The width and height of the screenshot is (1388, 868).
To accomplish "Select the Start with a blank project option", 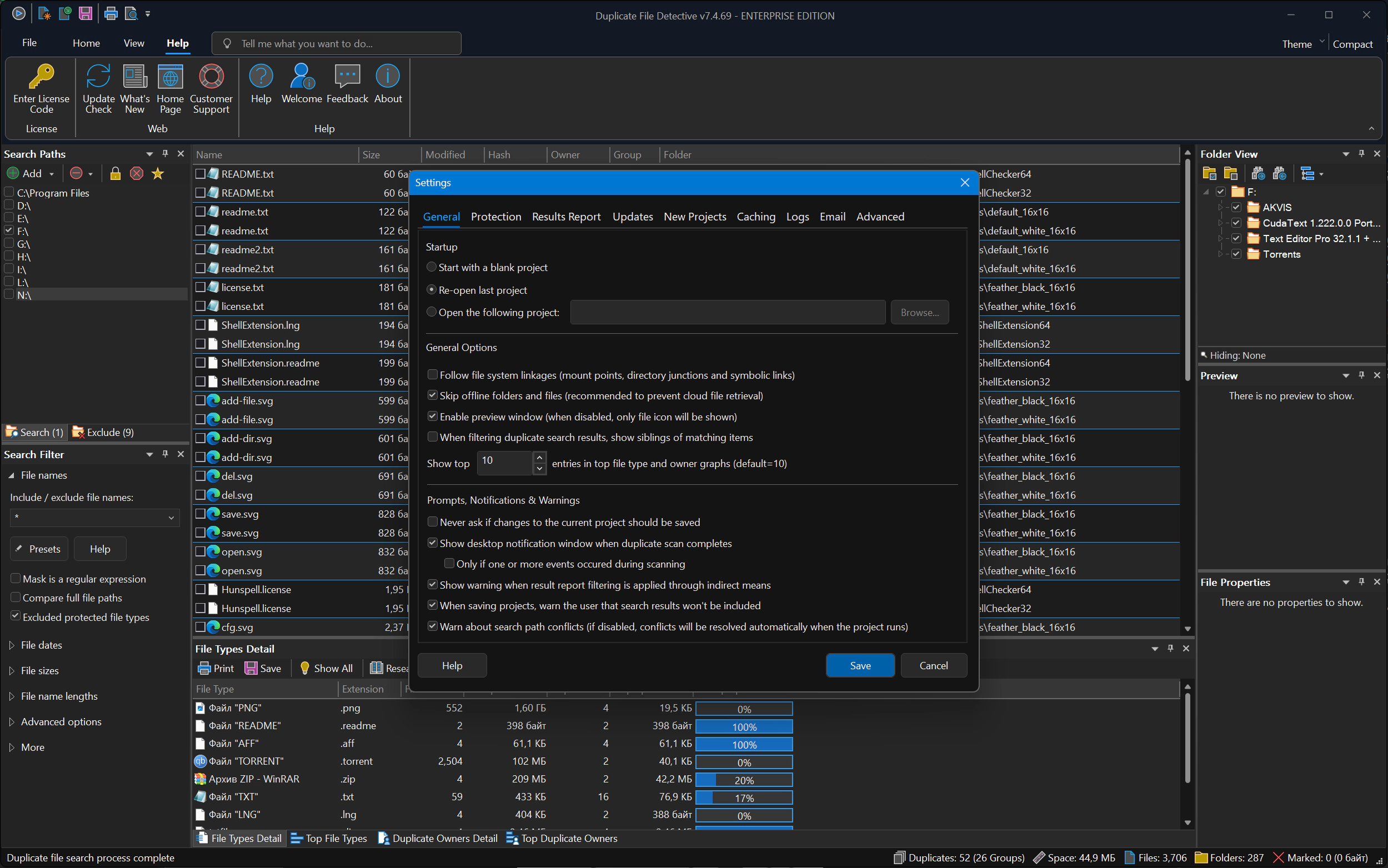I will 432,267.
